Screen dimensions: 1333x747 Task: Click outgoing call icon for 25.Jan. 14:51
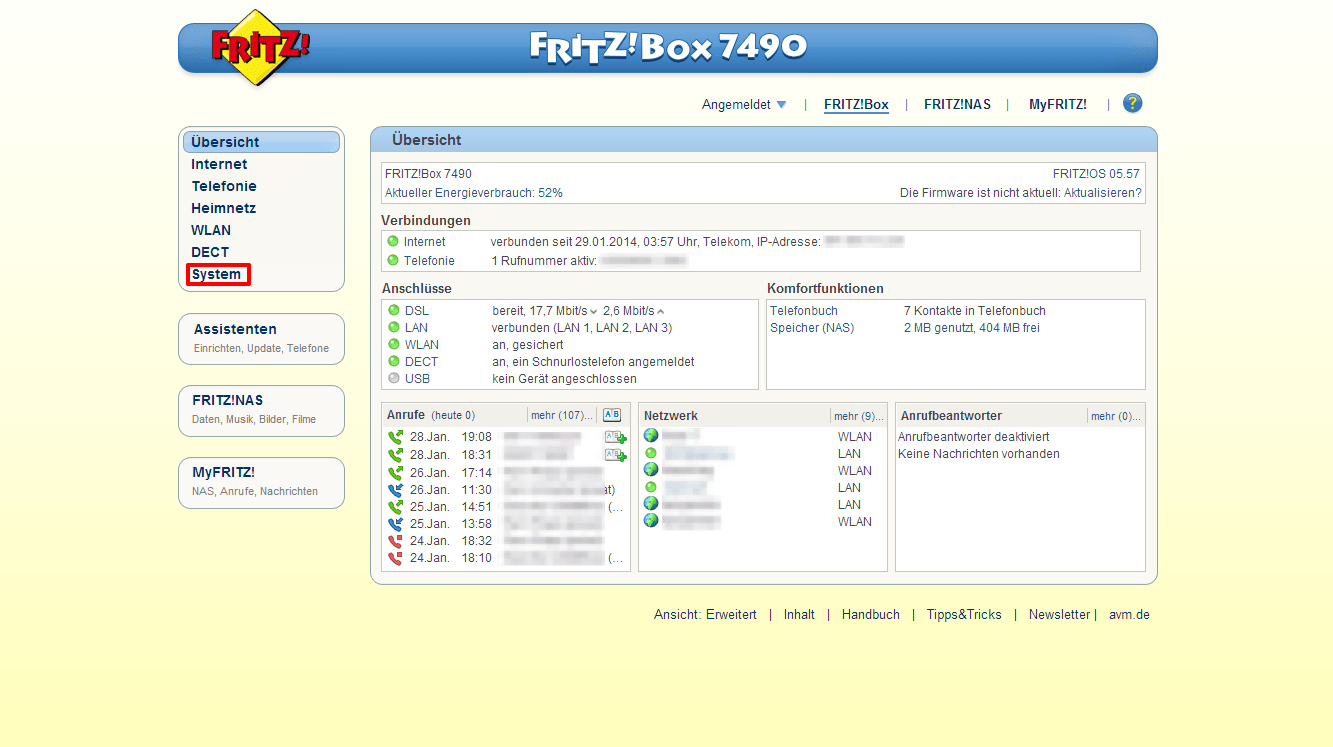395,506
